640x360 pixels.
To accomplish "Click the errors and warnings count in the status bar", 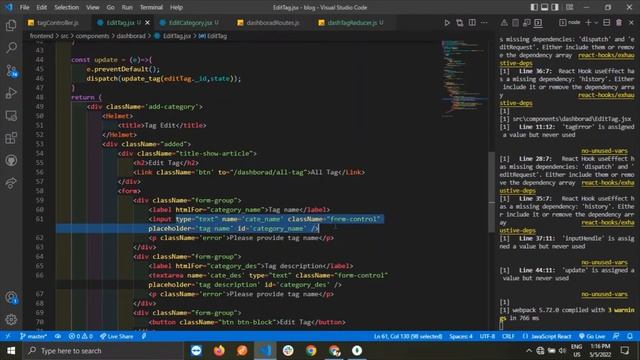I will (80, 336).
